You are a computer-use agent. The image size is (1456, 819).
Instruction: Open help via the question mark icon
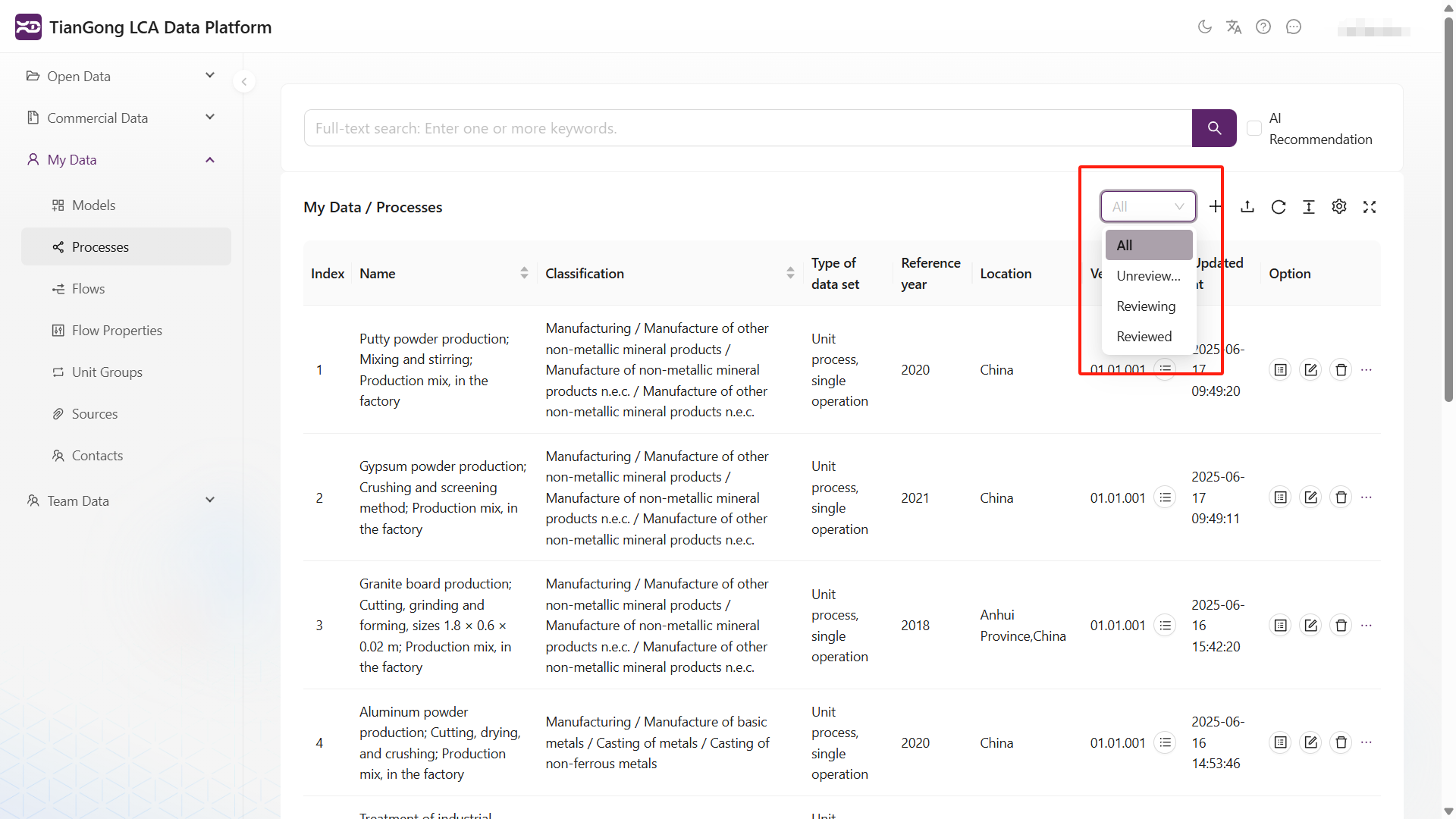pos(1263,27)
